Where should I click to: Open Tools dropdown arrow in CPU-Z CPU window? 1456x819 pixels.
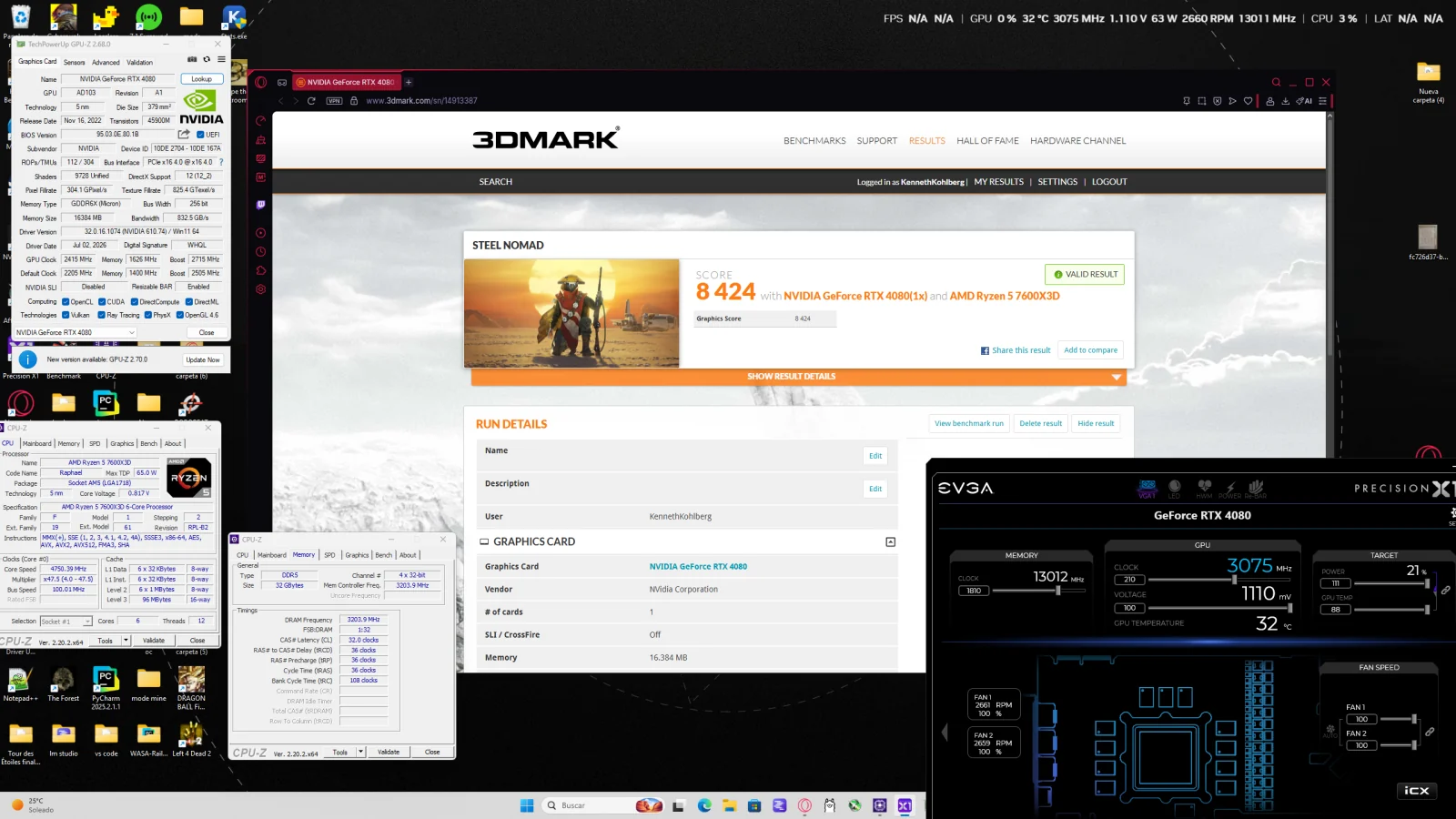click(x=126, y=641)
